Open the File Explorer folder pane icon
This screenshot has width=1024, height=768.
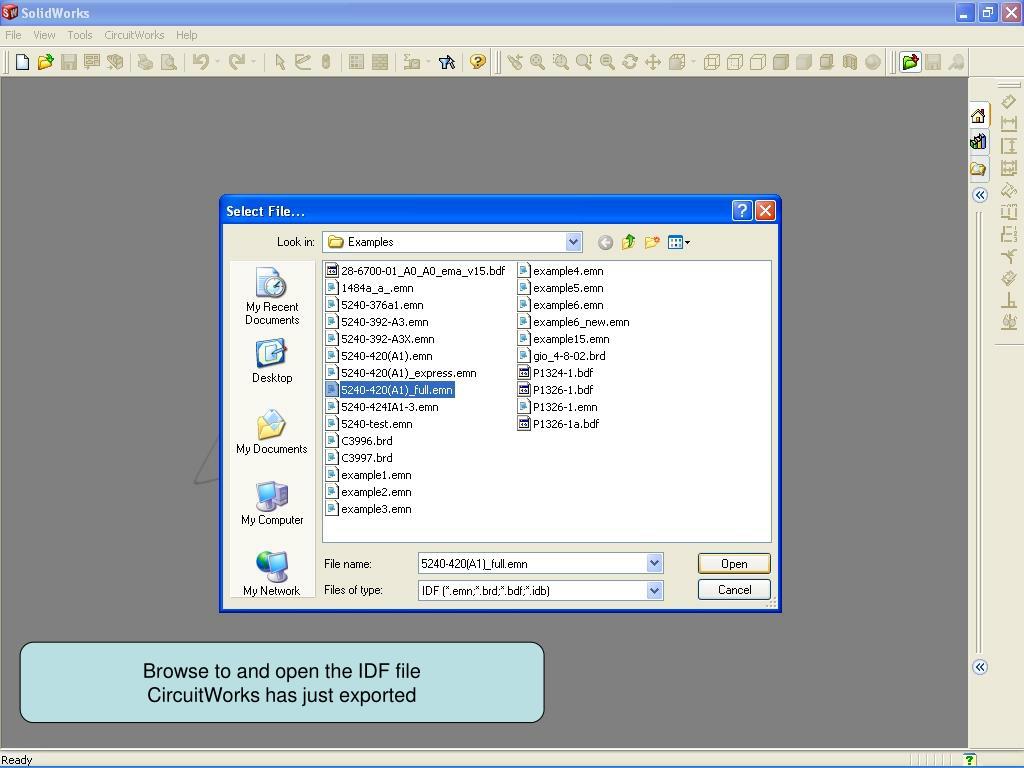click(978, 168)
